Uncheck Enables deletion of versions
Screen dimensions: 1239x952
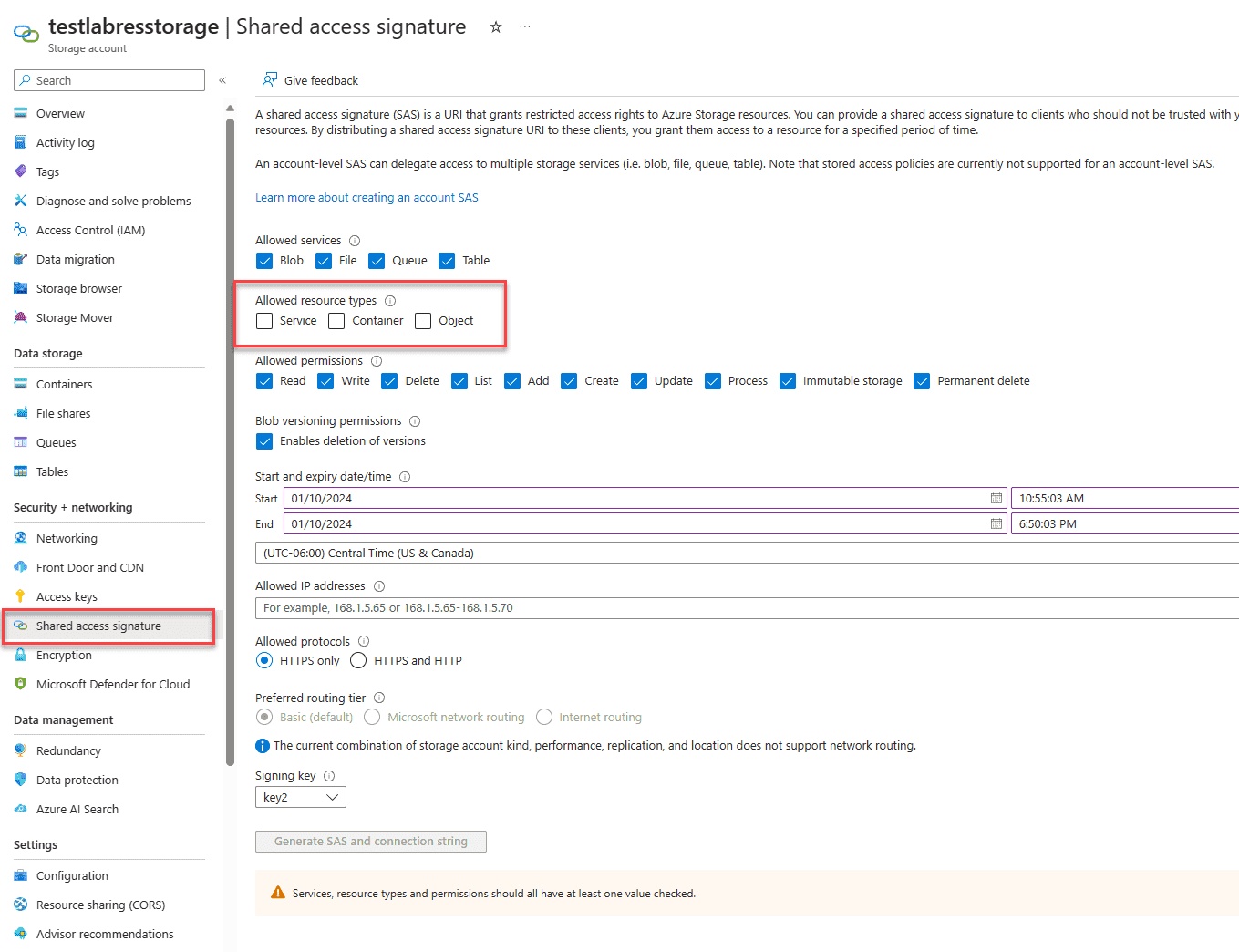click(x=264, y=441)
